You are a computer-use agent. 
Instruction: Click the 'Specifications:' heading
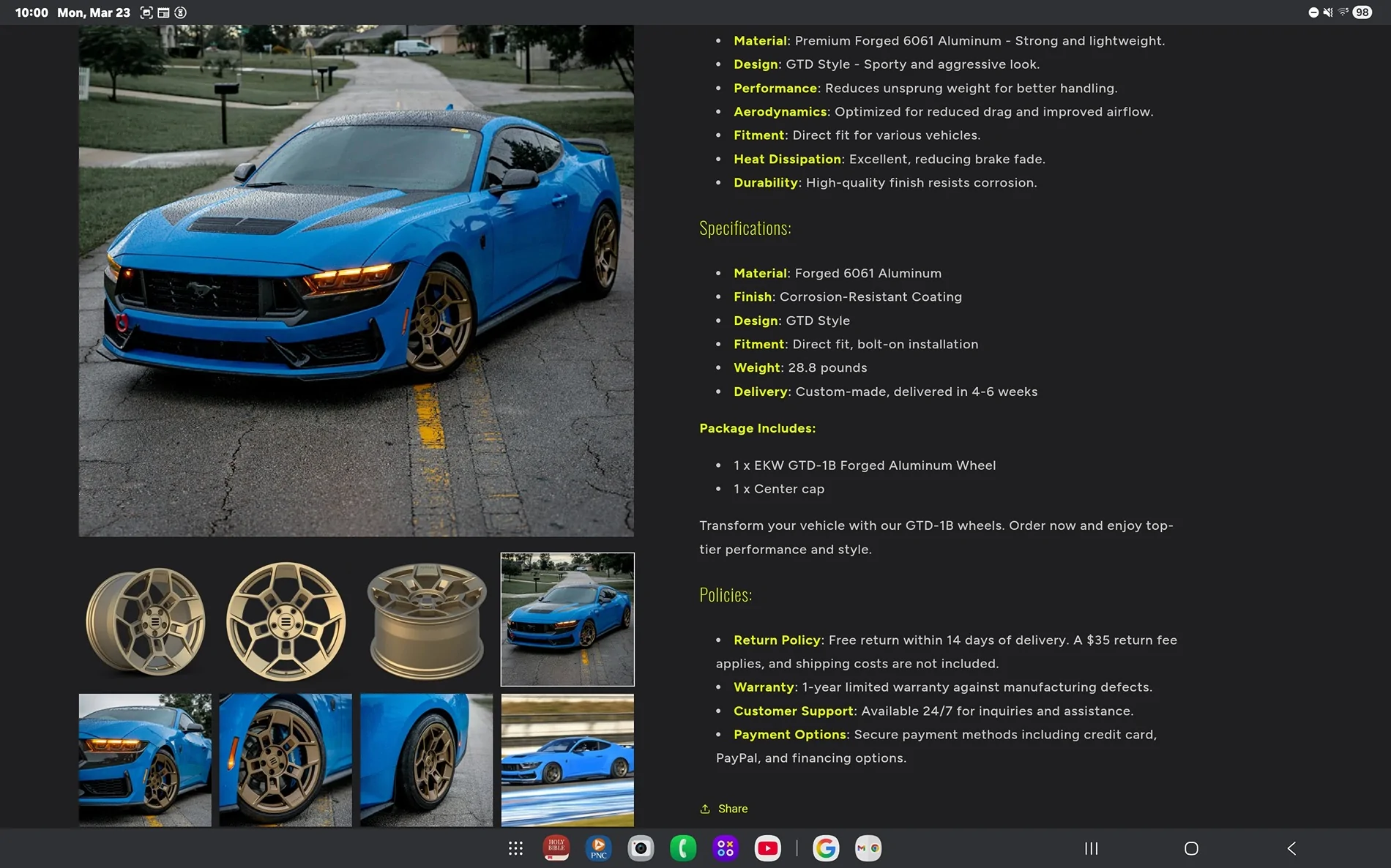click(x=745, y=228)
